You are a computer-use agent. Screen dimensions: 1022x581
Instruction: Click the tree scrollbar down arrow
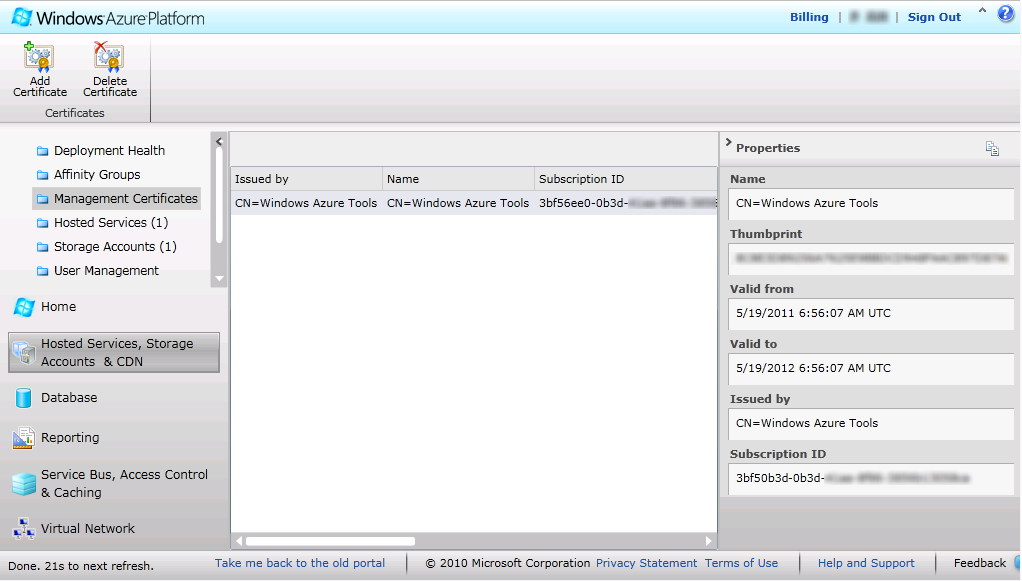point(219,279)
